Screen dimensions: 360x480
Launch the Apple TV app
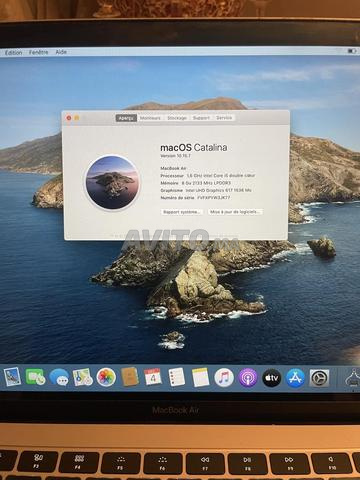[272, 378]
